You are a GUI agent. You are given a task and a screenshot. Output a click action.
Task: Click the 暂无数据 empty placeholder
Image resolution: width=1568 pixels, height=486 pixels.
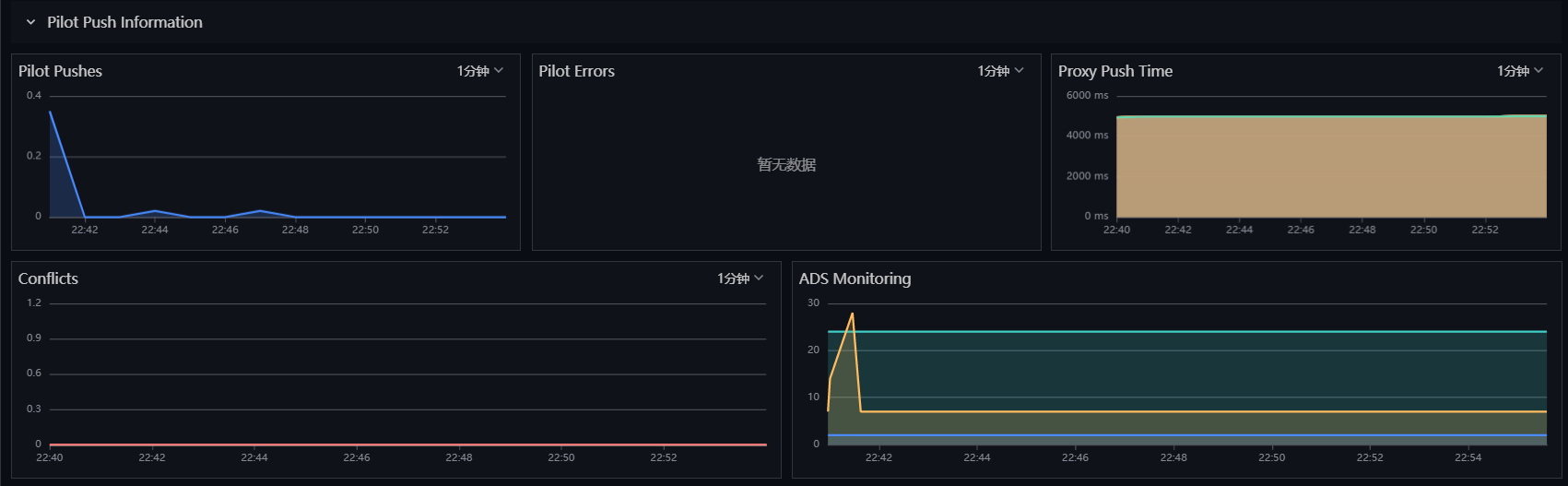[786, 165]
